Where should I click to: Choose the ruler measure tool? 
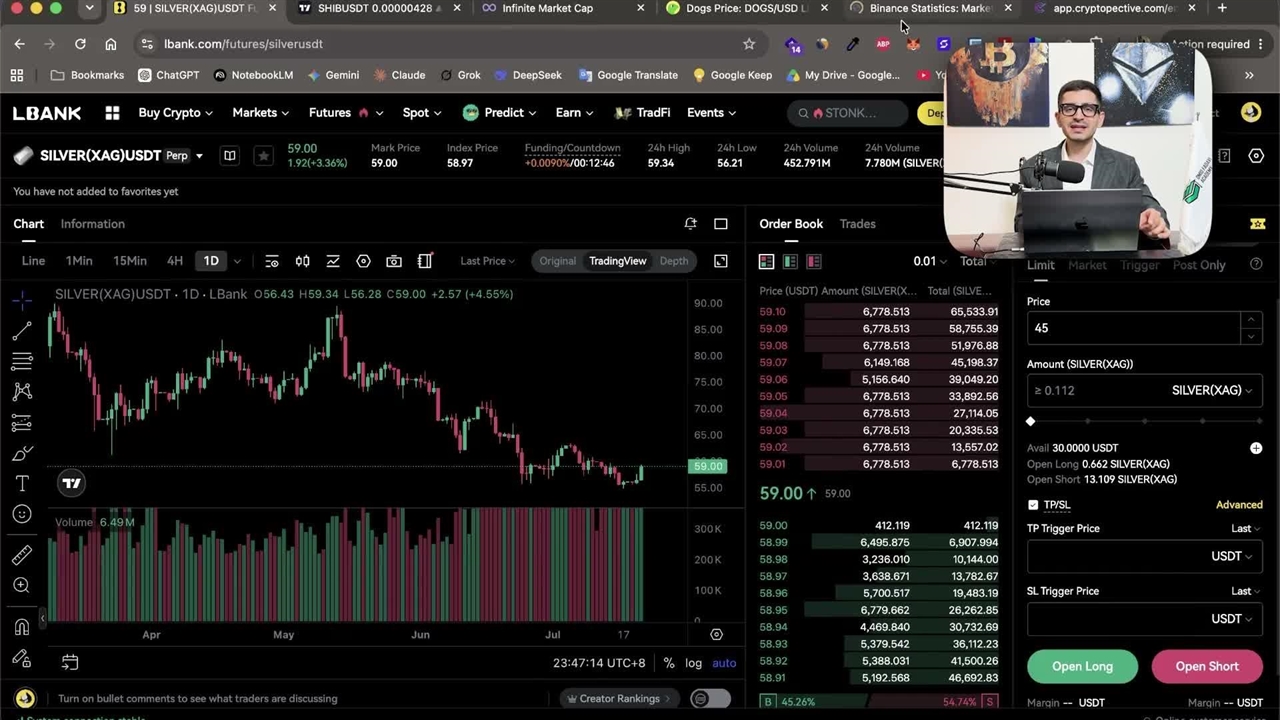(x=22, y=555)
